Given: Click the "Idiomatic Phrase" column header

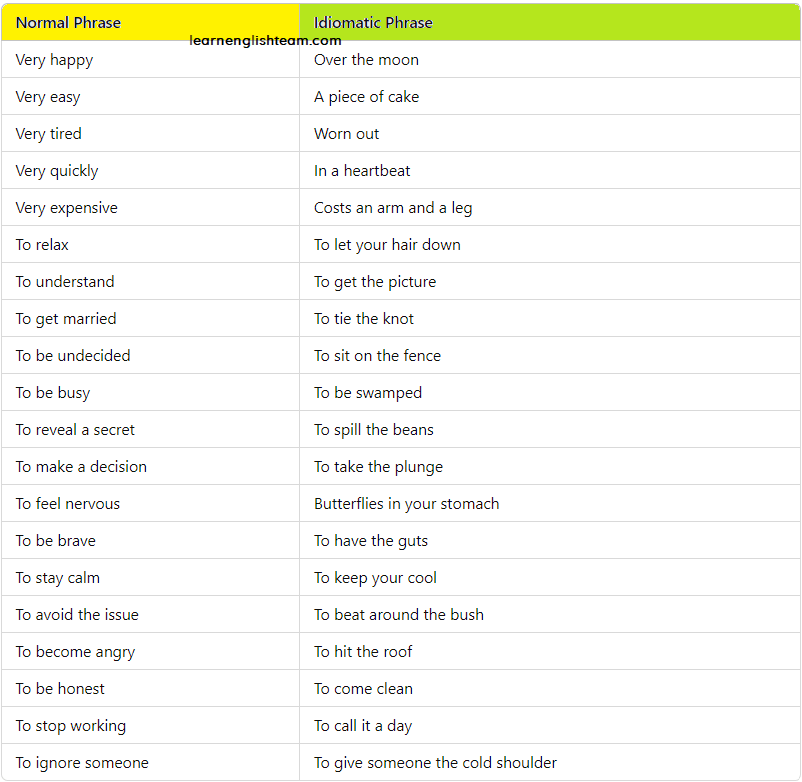Looking at the screenshot, I should point(373,22).
